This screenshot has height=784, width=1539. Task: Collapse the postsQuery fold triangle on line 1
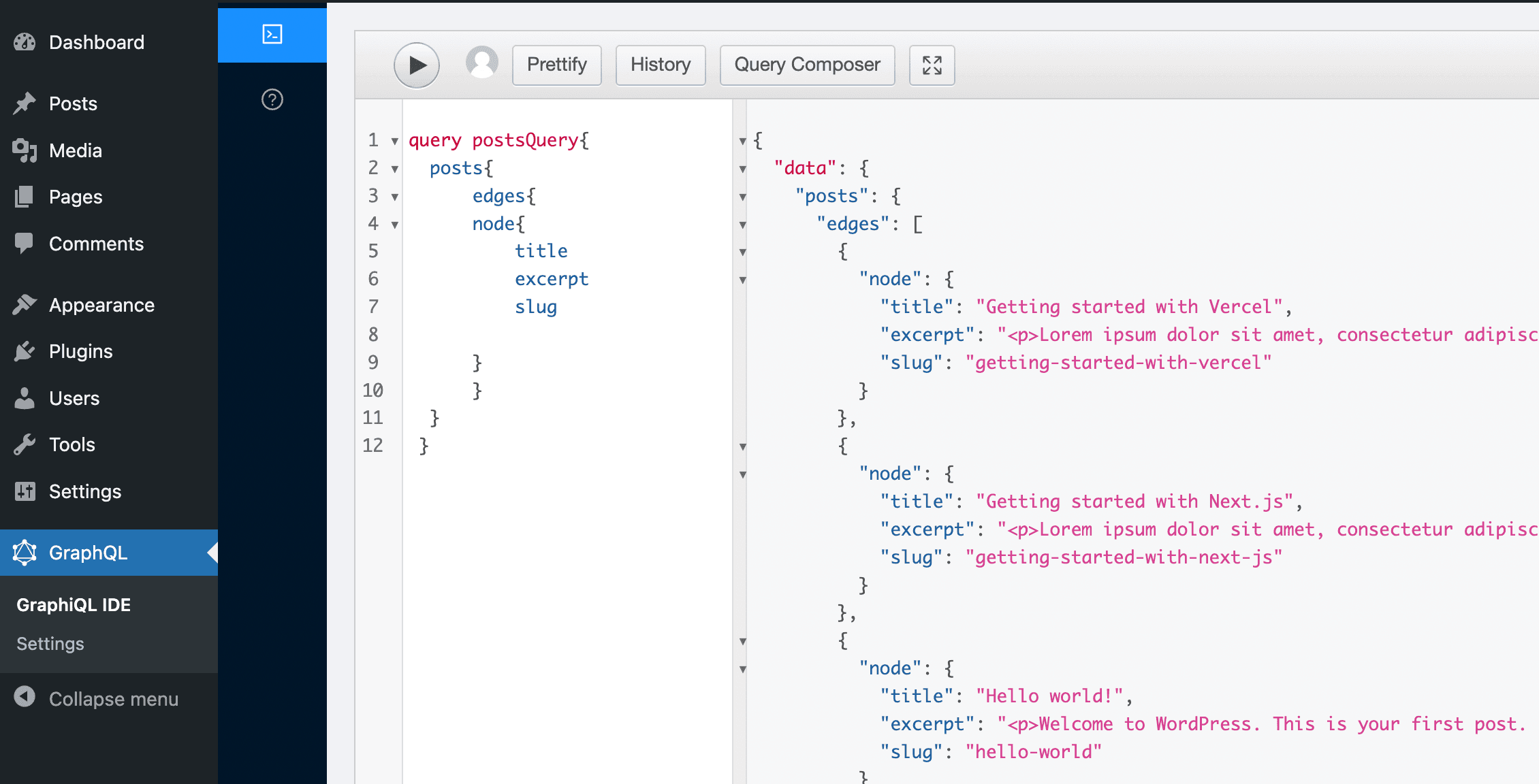click(x=395, y=142)
